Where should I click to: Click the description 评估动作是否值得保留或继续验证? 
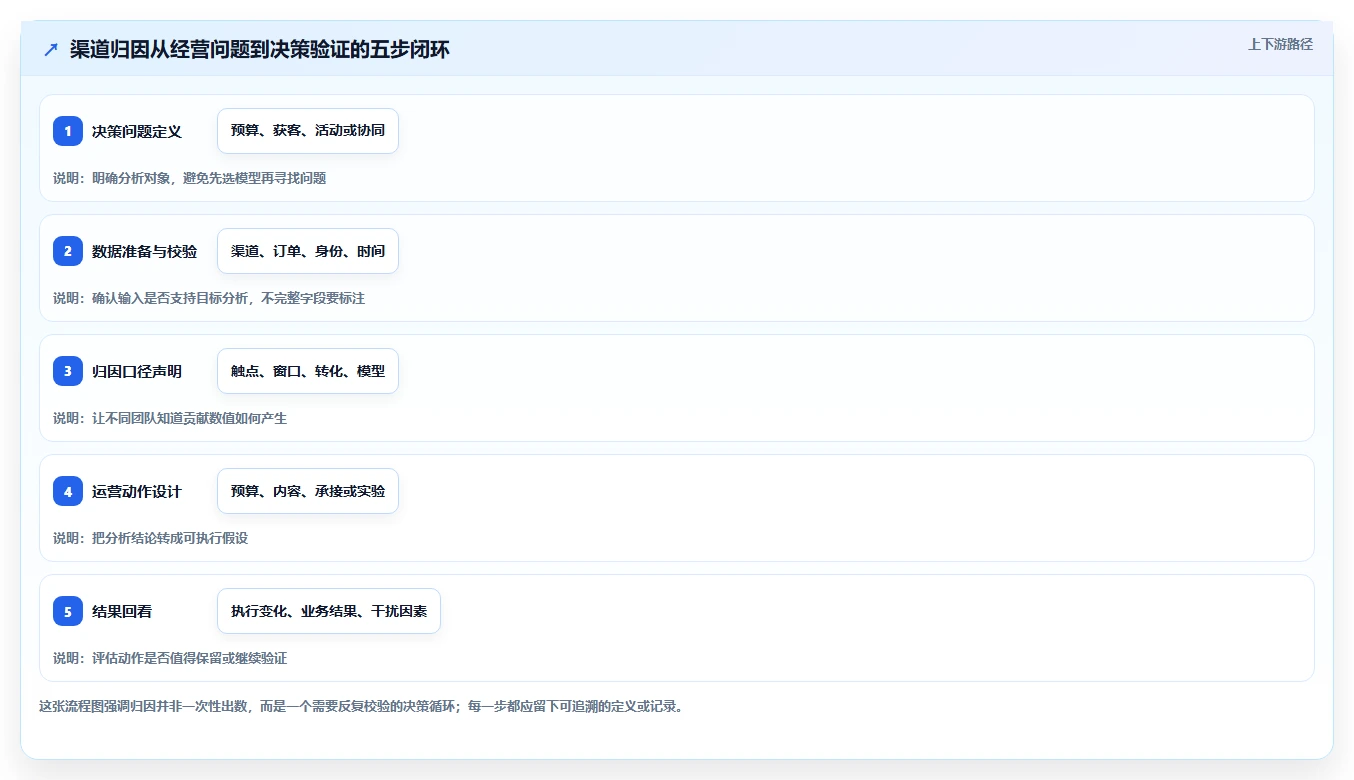[x=189, y=658]
